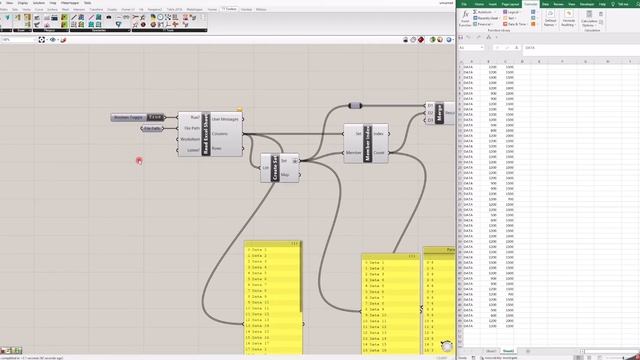Open the Text functions dropdown
Image resolution: width=640 pixels, height=360 pixels.
click(510, 18)
